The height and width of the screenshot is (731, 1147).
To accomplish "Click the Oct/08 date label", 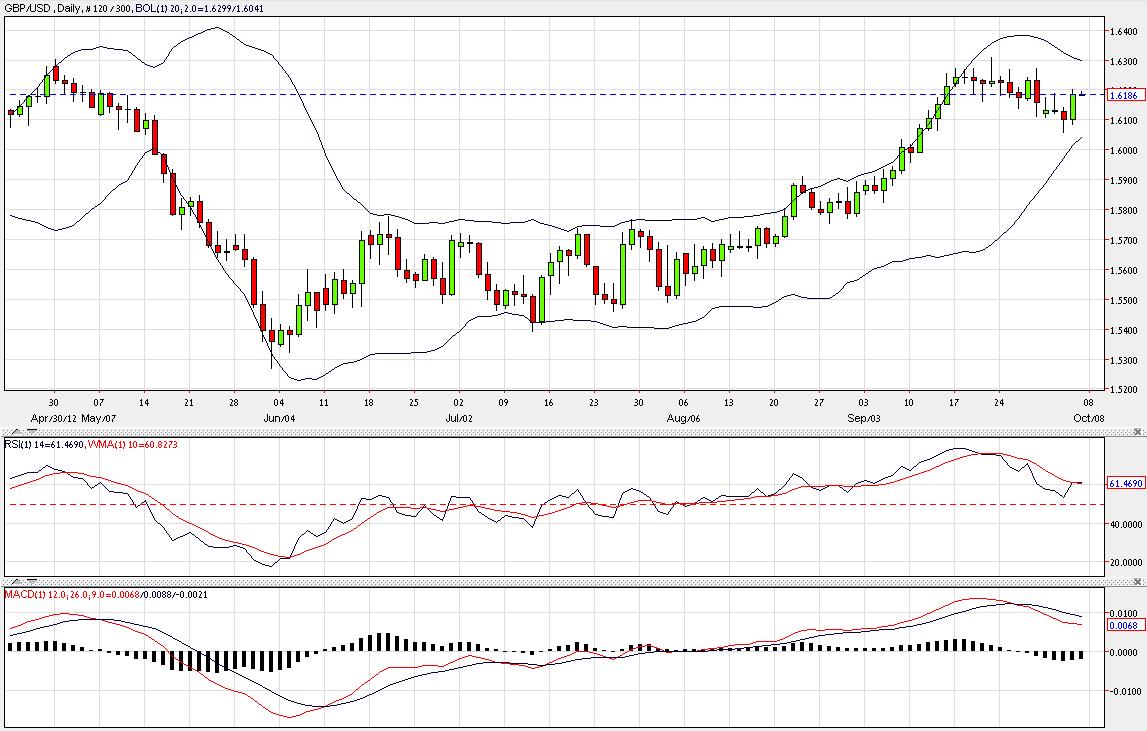I will pos(1088,419).
